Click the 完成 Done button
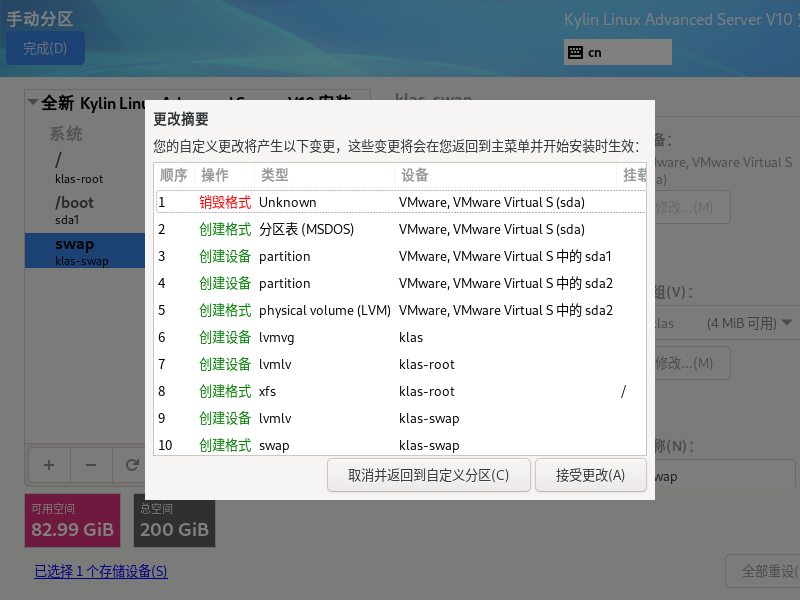800x600 pixels. point(45,48)
